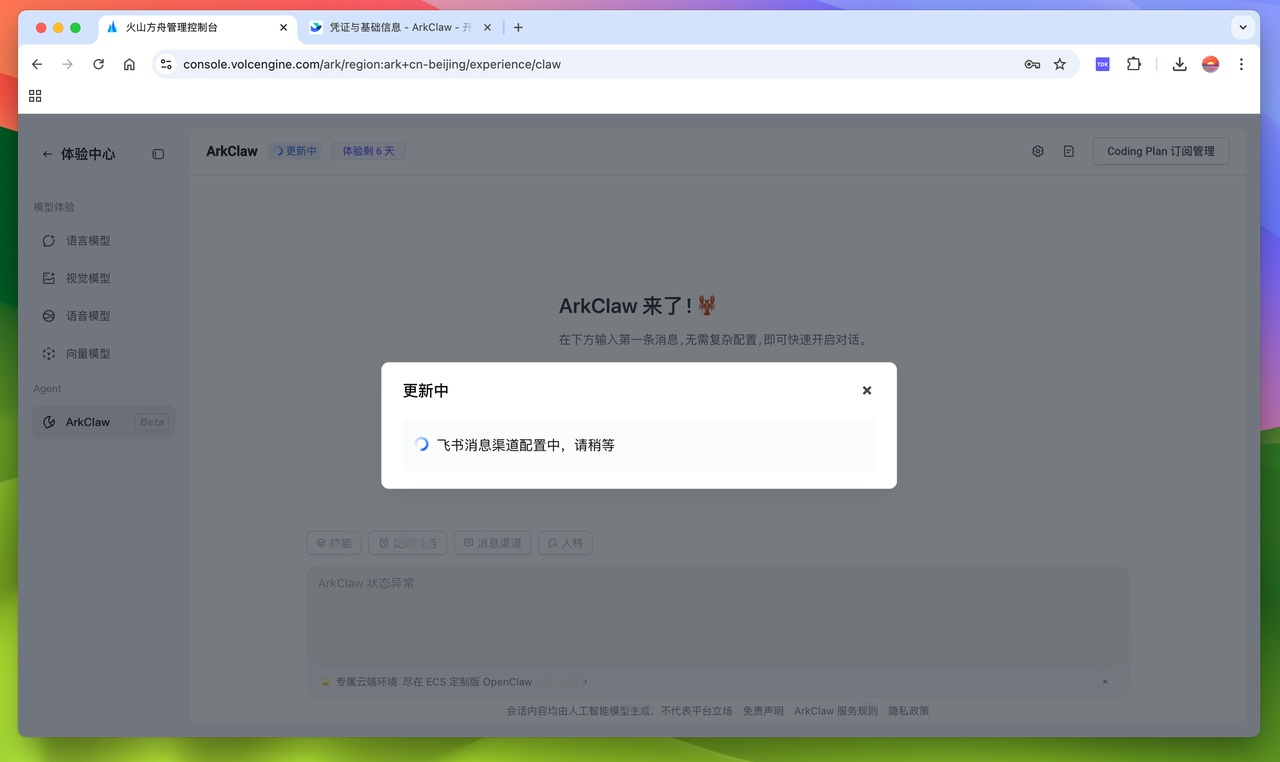The image size is (1280, 762).
Task: Open ArkClaw settings gear icon
Action: point(1037,150)
